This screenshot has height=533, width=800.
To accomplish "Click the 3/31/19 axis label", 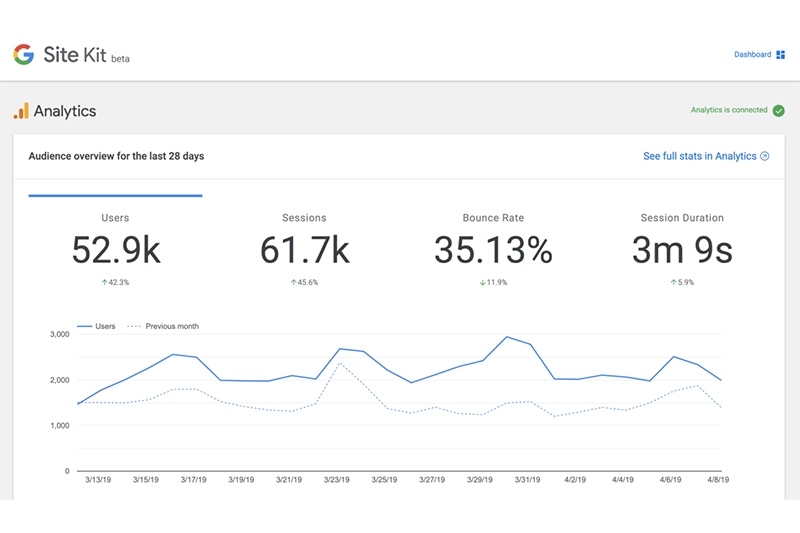I will (528, 480).
